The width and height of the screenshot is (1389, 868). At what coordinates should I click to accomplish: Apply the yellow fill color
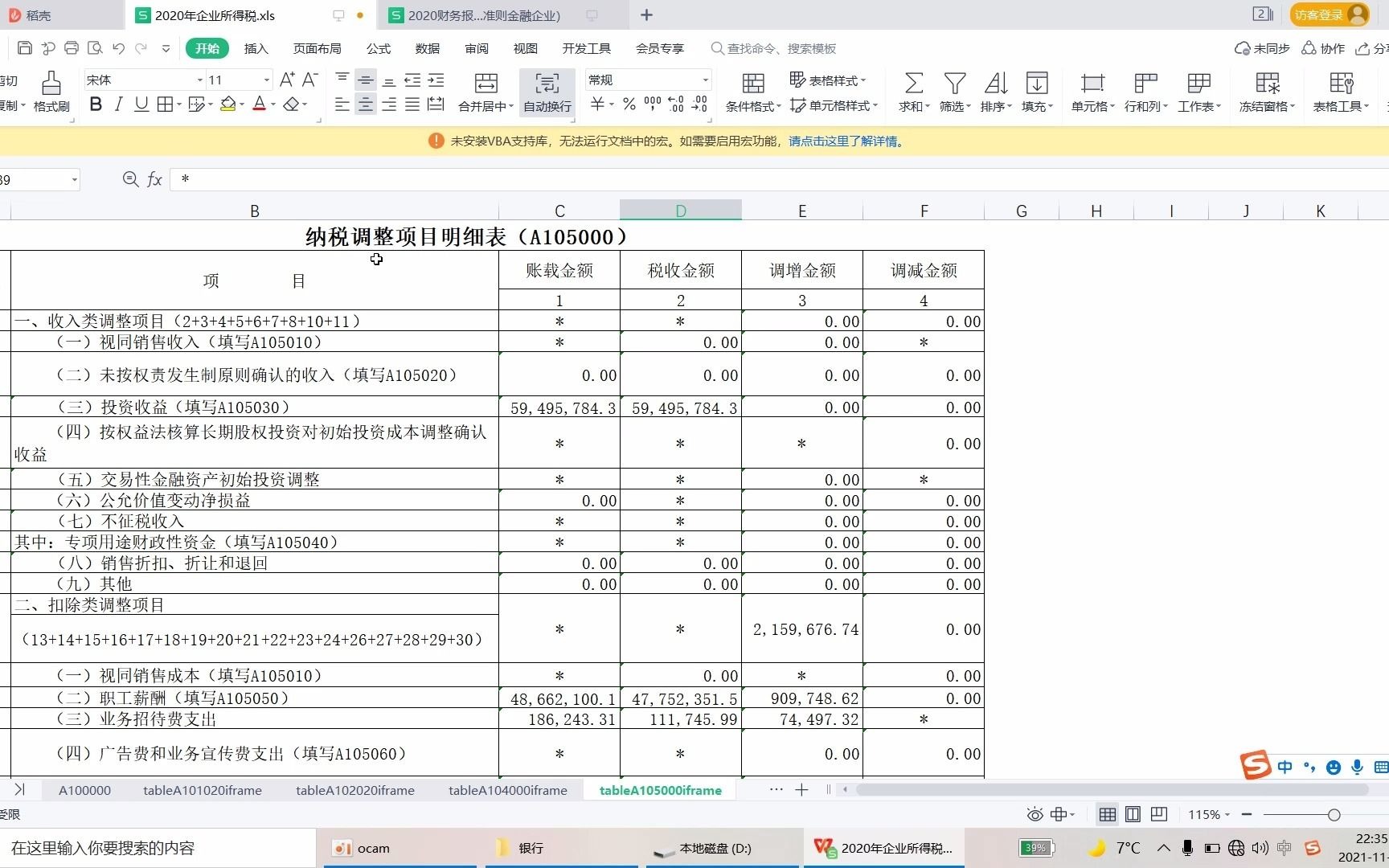tap(228, 104)
